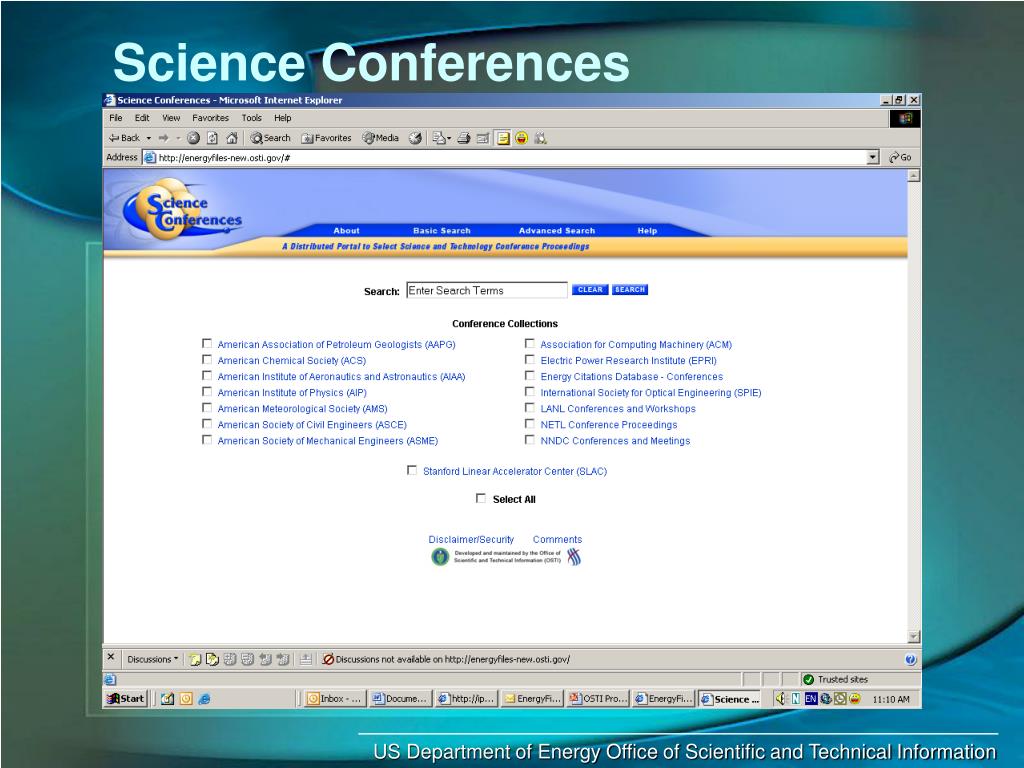Open the Search pane in toolbar
The image size is (1024, 768).
tap(271, 138)
